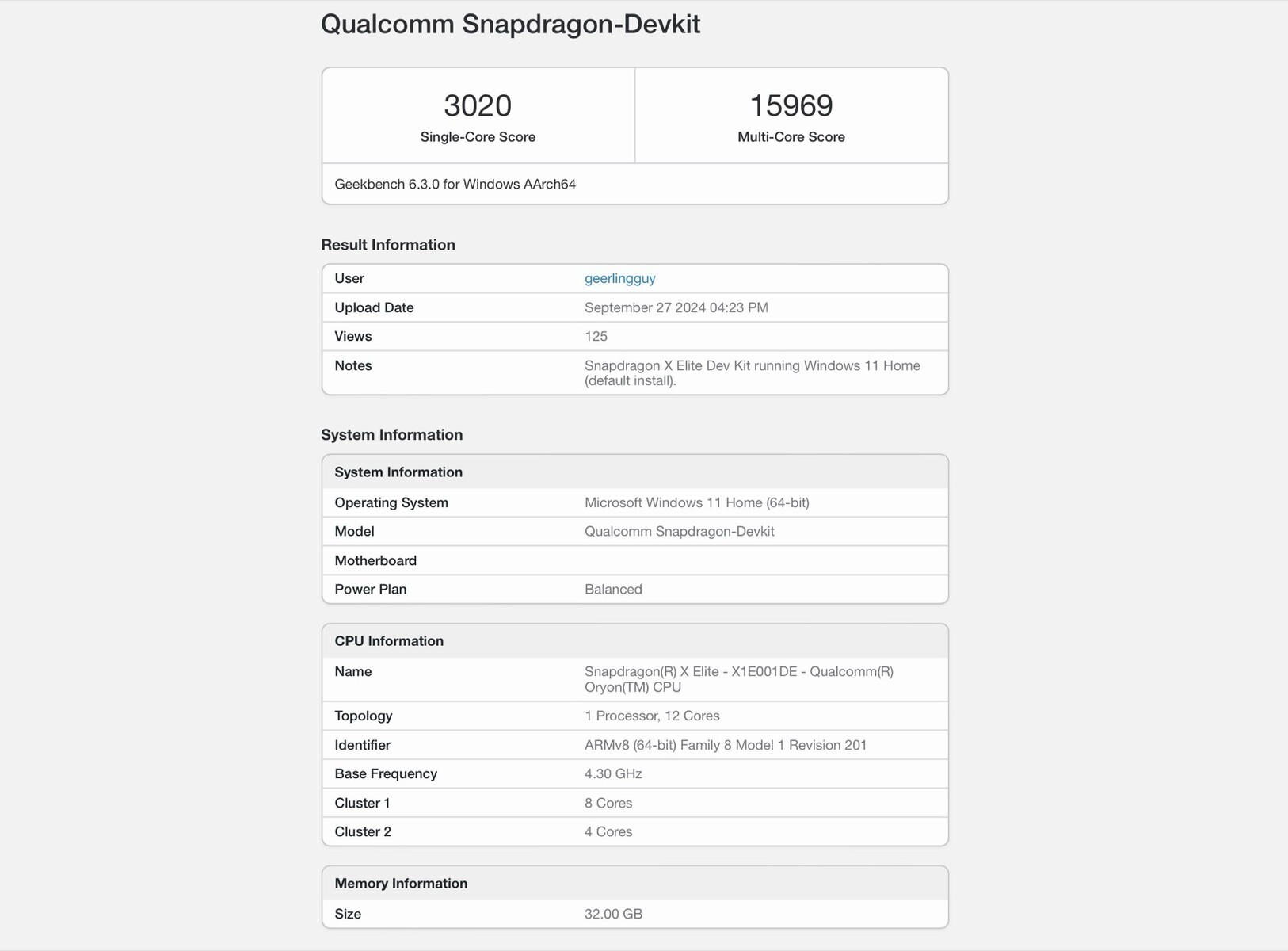Click the Balanced power plan value

point(613,589)
